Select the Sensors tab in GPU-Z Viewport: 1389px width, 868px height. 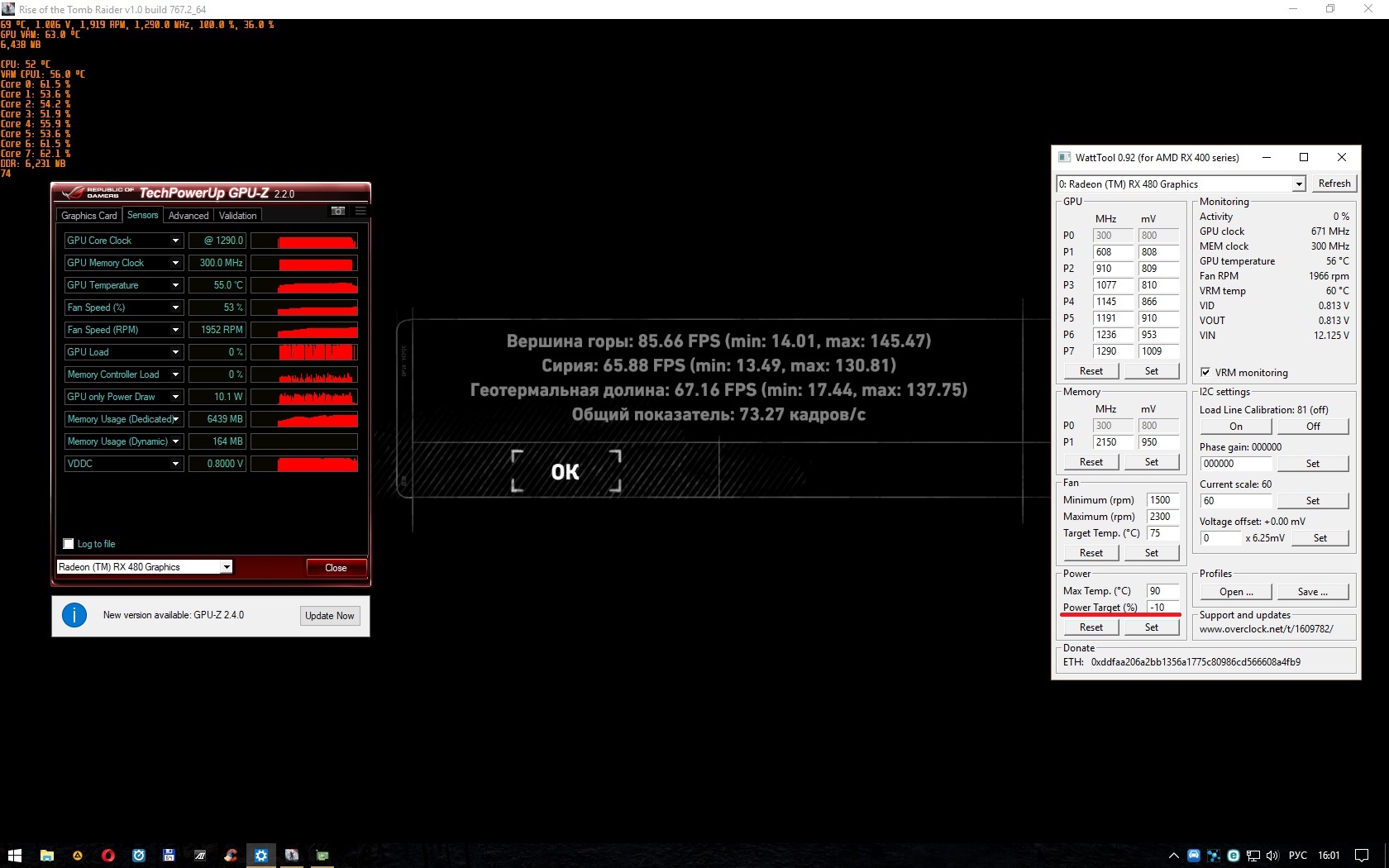coord(143,215)
